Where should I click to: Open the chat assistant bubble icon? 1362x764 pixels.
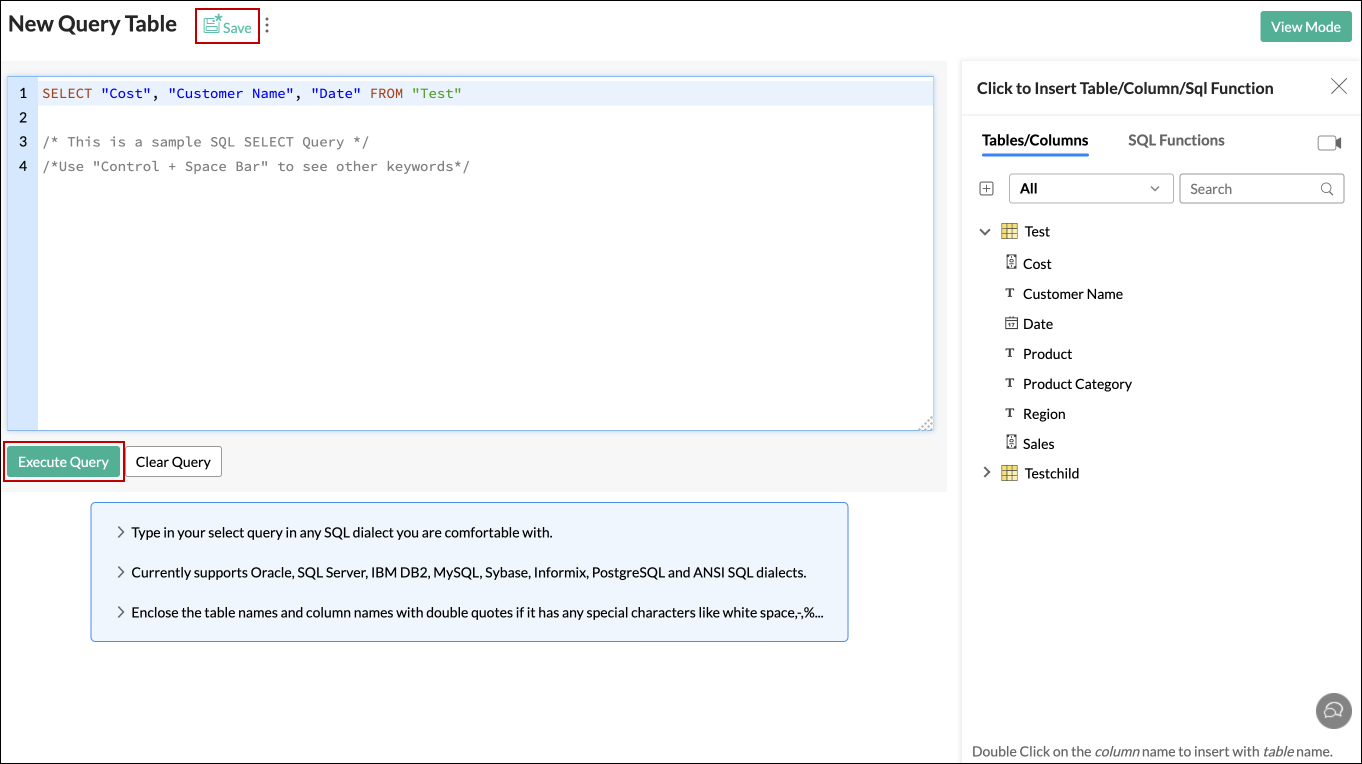tap(1333, 711)
